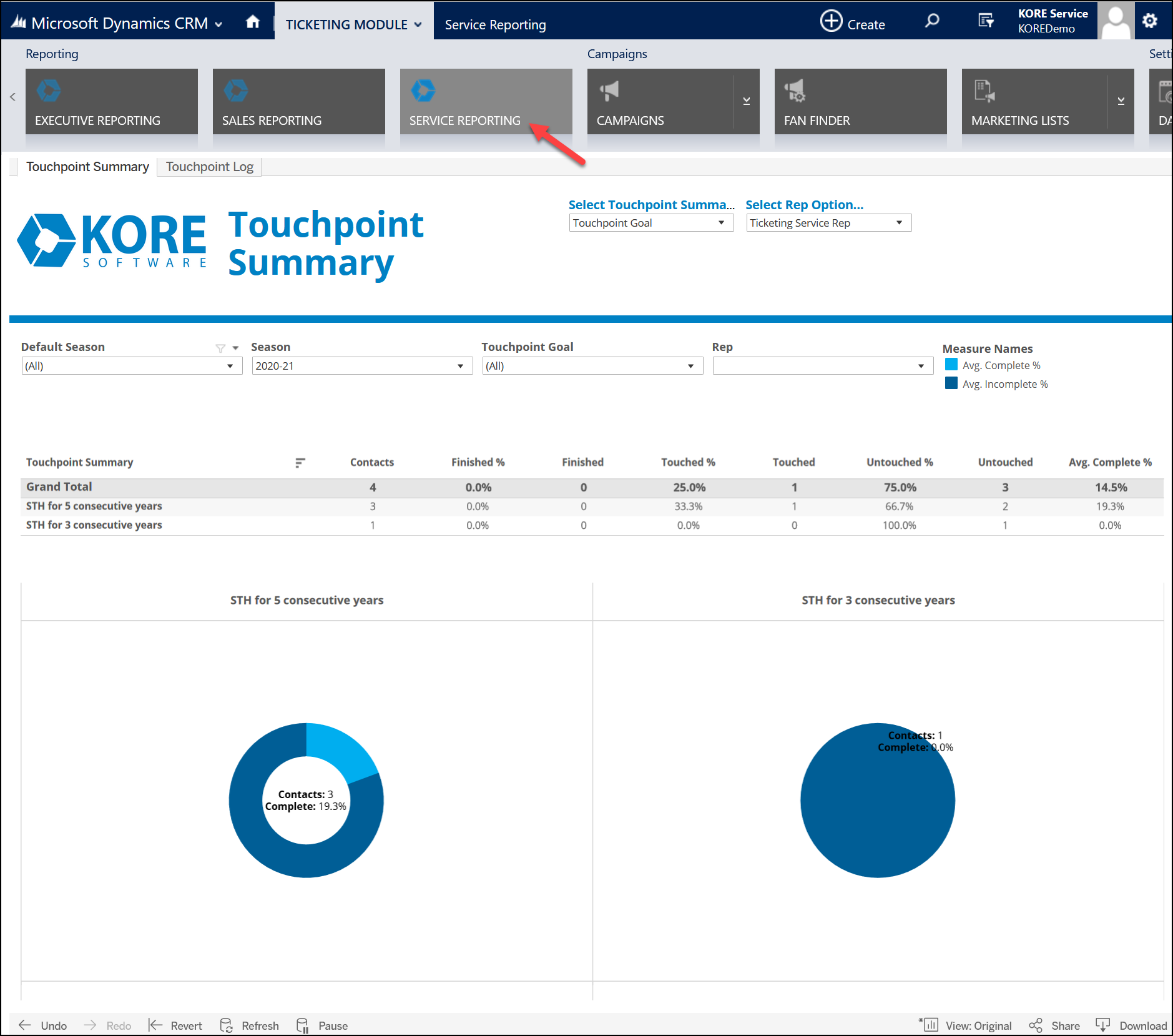
Task: Open the Fan Finder tile
Action: coord(861,101)
